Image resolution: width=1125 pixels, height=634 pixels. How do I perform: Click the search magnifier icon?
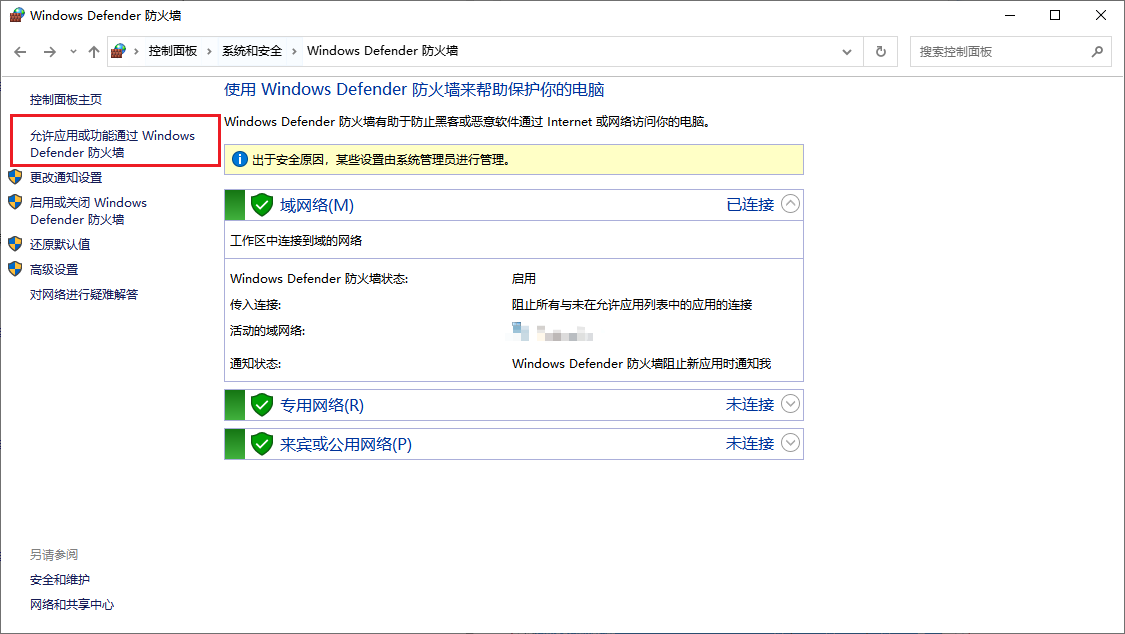click(1097, 51)
